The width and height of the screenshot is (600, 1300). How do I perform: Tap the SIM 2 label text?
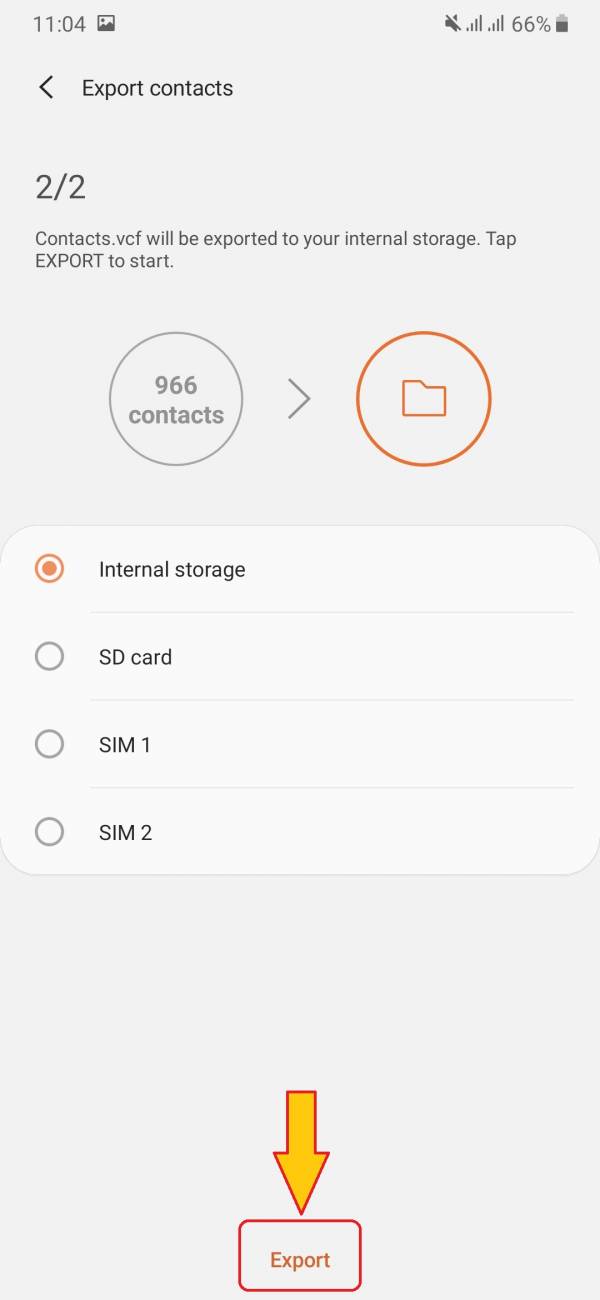point(125,832)
